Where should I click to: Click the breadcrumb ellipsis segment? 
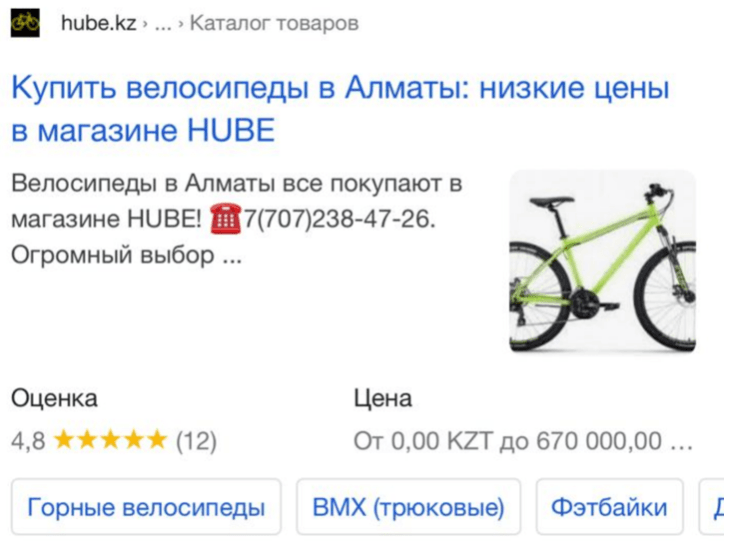pos(163,25)
